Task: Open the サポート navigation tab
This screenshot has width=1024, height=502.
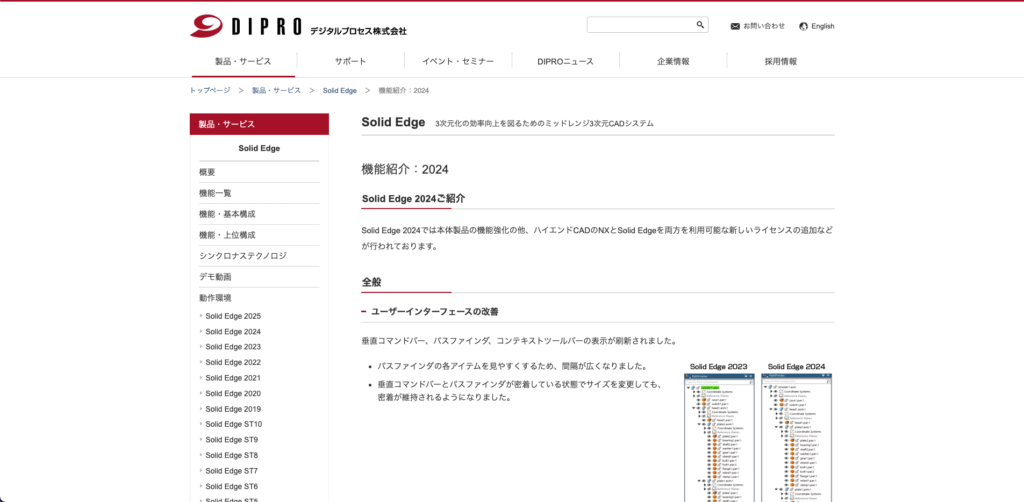Action: coord(350,61)
